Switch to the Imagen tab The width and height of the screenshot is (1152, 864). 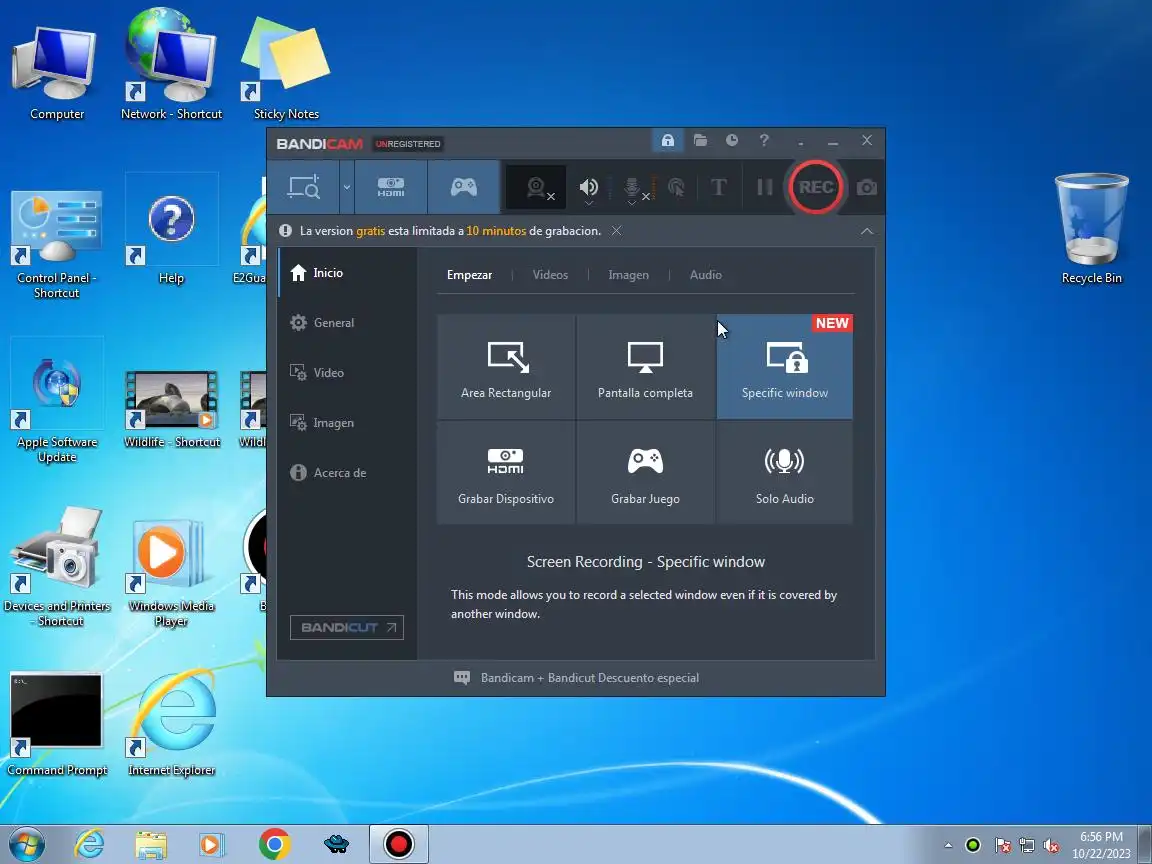click(x=628, y=275)
